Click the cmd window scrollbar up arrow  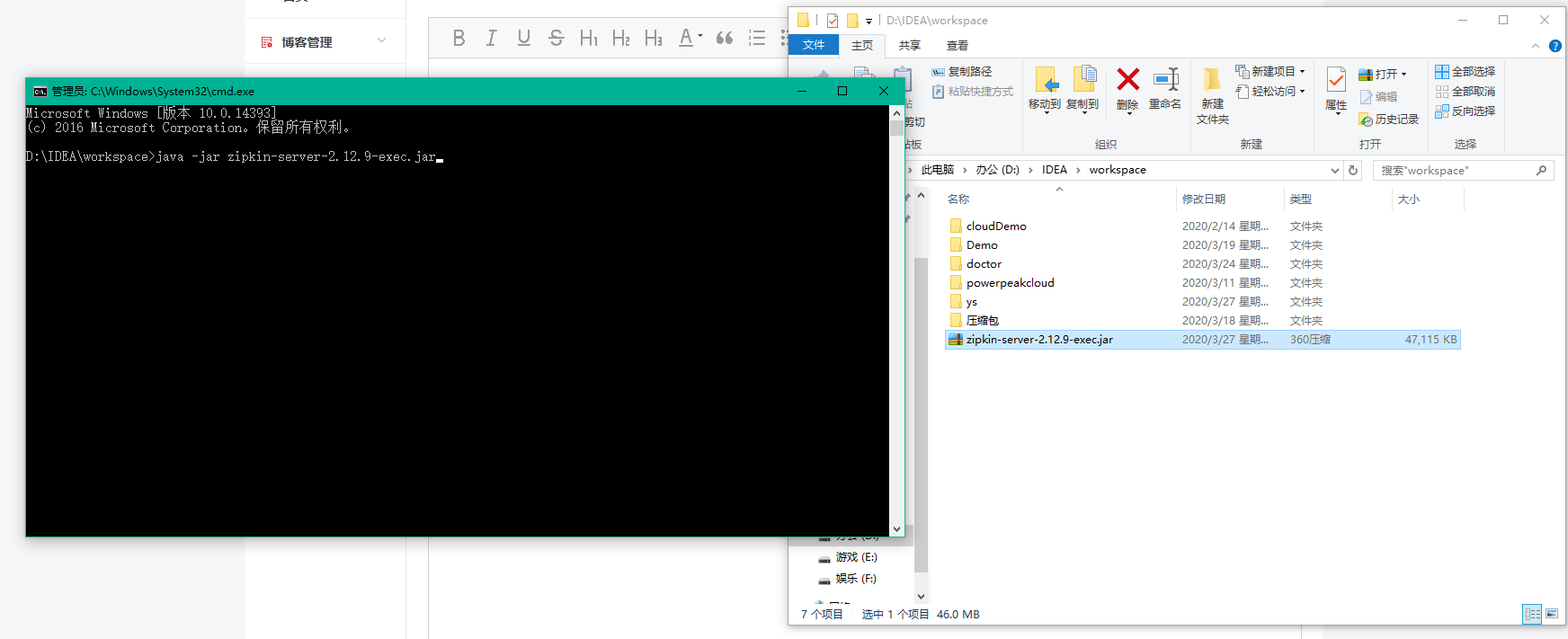click(x=896, y=113)
